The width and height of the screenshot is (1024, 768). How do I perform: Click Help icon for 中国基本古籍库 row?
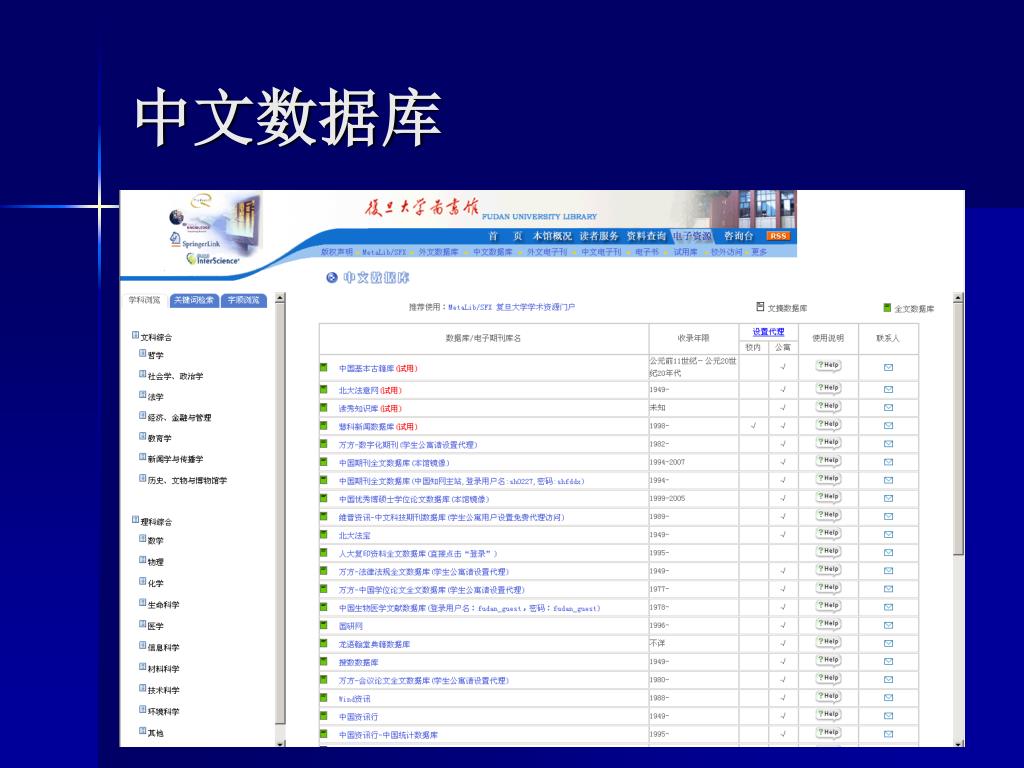(x=828, y=366)
